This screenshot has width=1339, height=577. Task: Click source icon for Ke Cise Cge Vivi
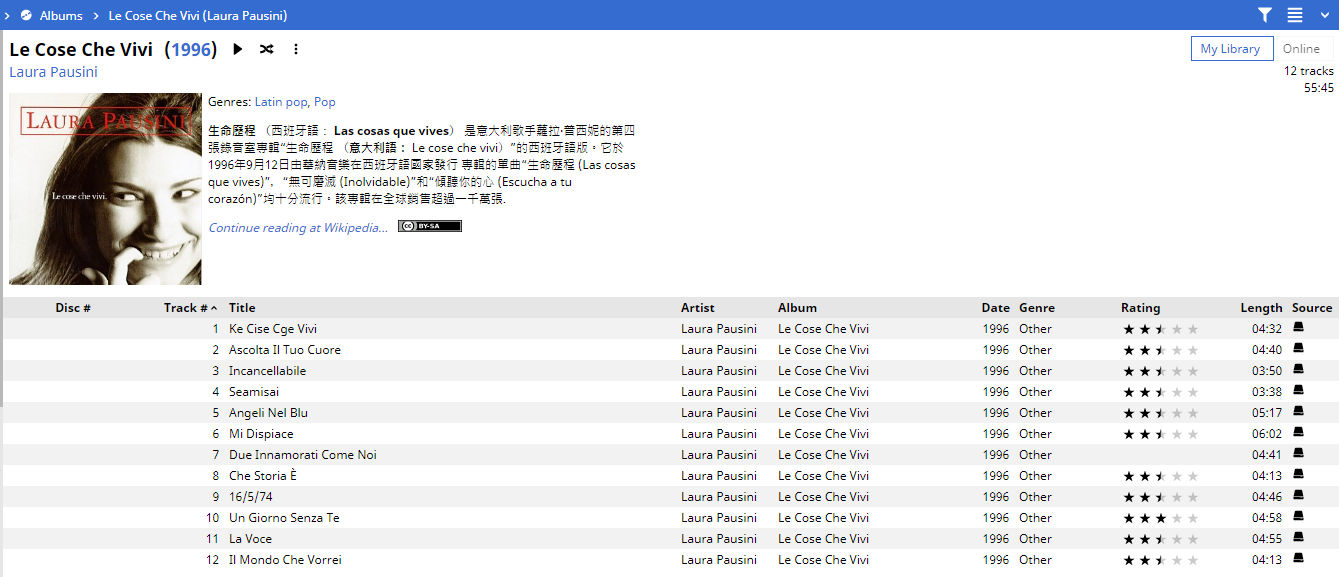[1298, 328]
